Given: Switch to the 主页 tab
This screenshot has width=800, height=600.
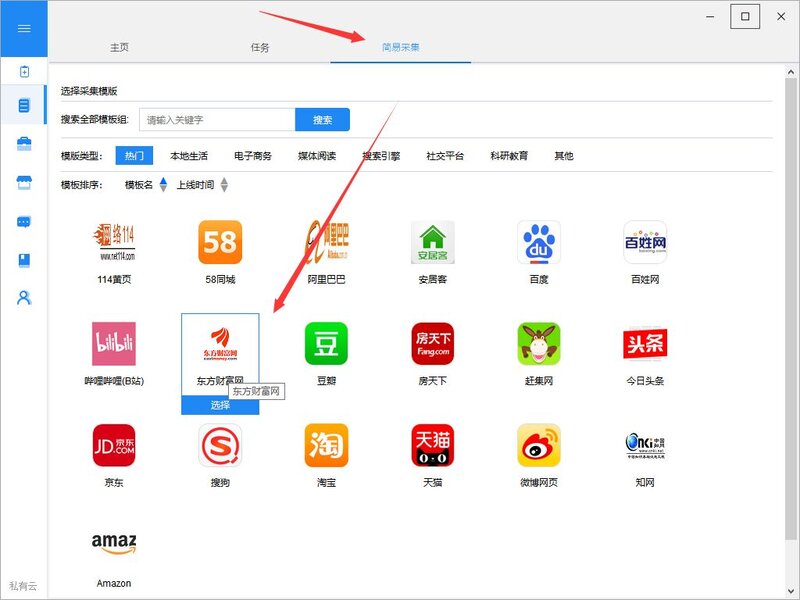Looking at the screenshot, I should coord(119,47).
